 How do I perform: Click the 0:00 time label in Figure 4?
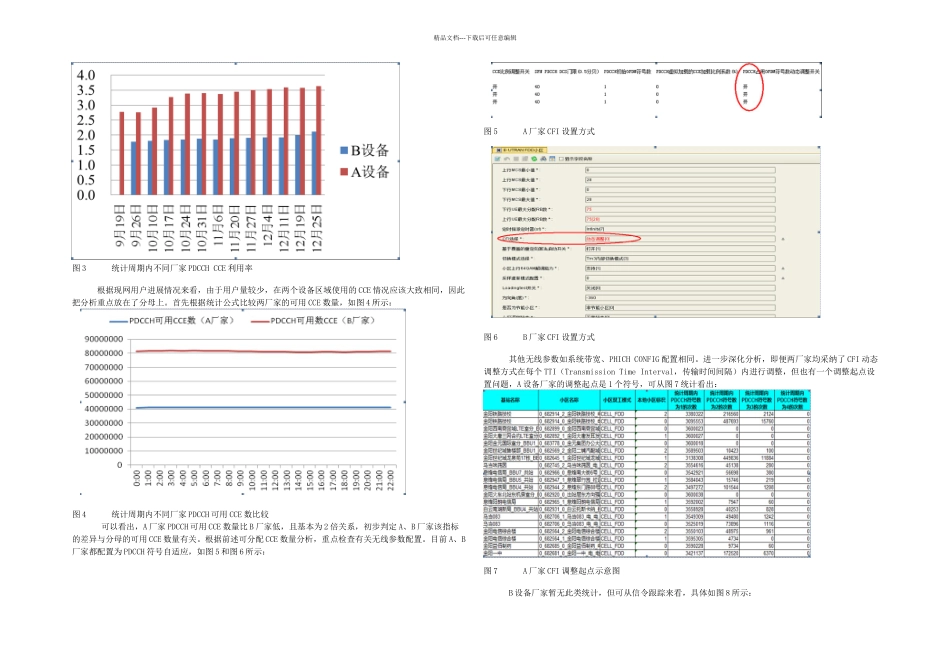(x=136, y=478)
